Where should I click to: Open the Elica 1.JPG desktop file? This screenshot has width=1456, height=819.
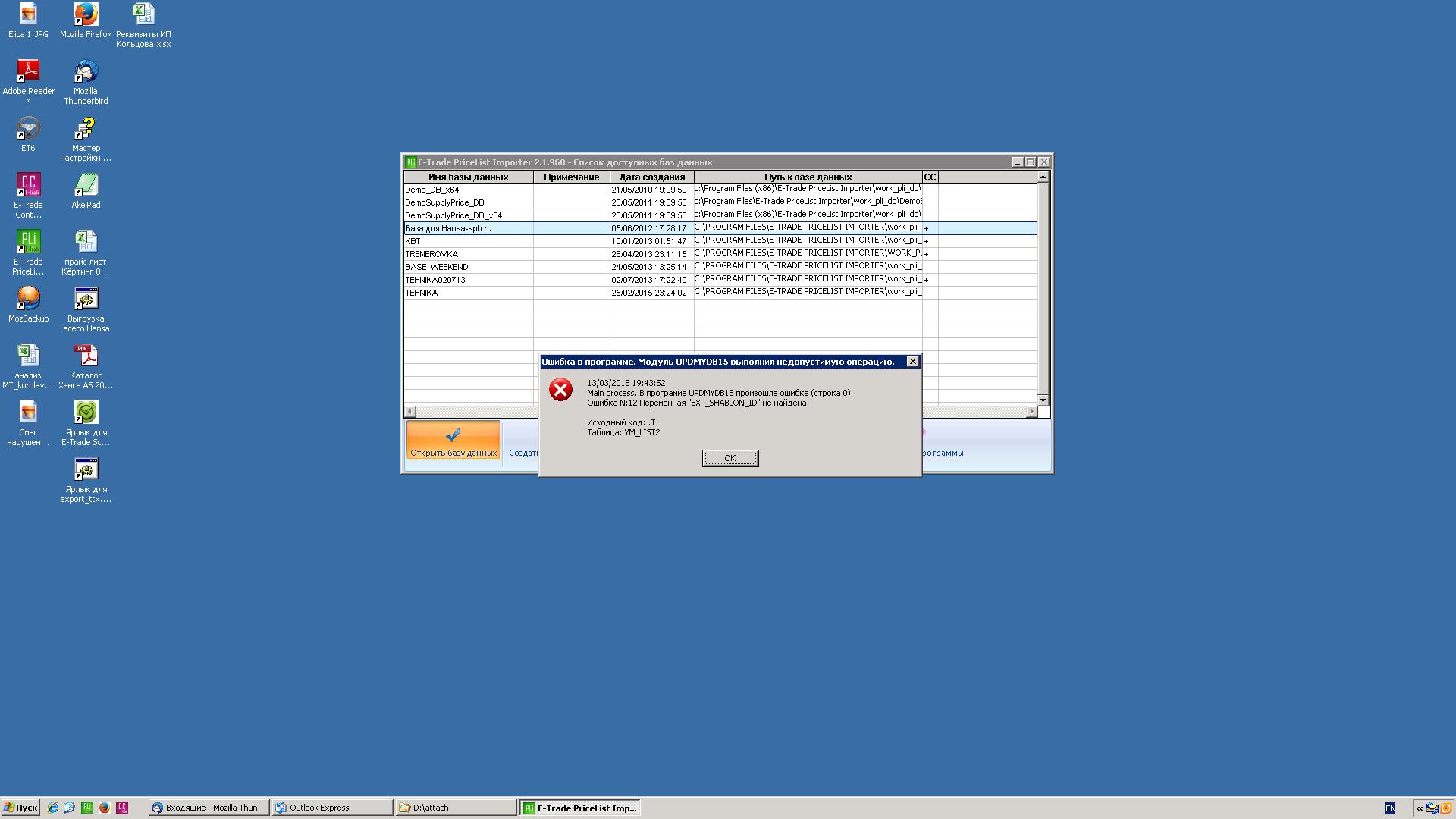(28, 20)
